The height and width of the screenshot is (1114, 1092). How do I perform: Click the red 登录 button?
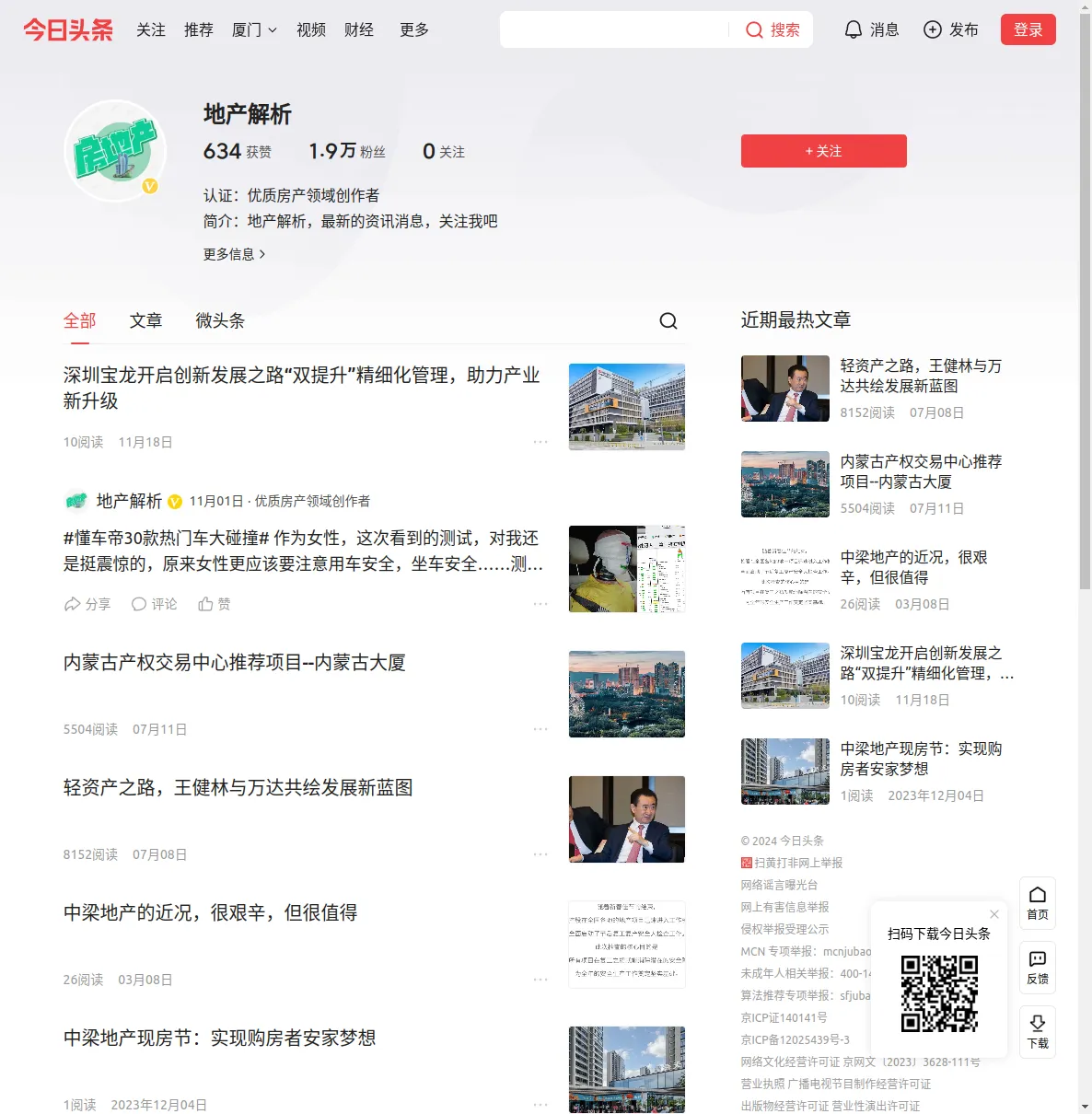tap(1028, 29)
